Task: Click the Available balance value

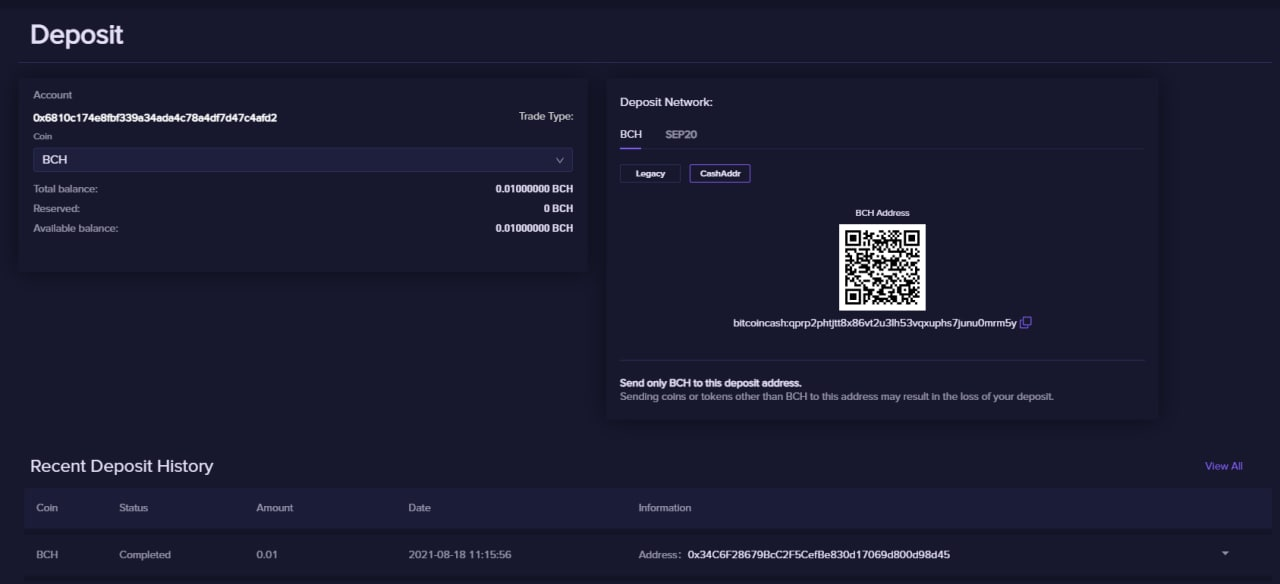Action: [x=534, y=228]
